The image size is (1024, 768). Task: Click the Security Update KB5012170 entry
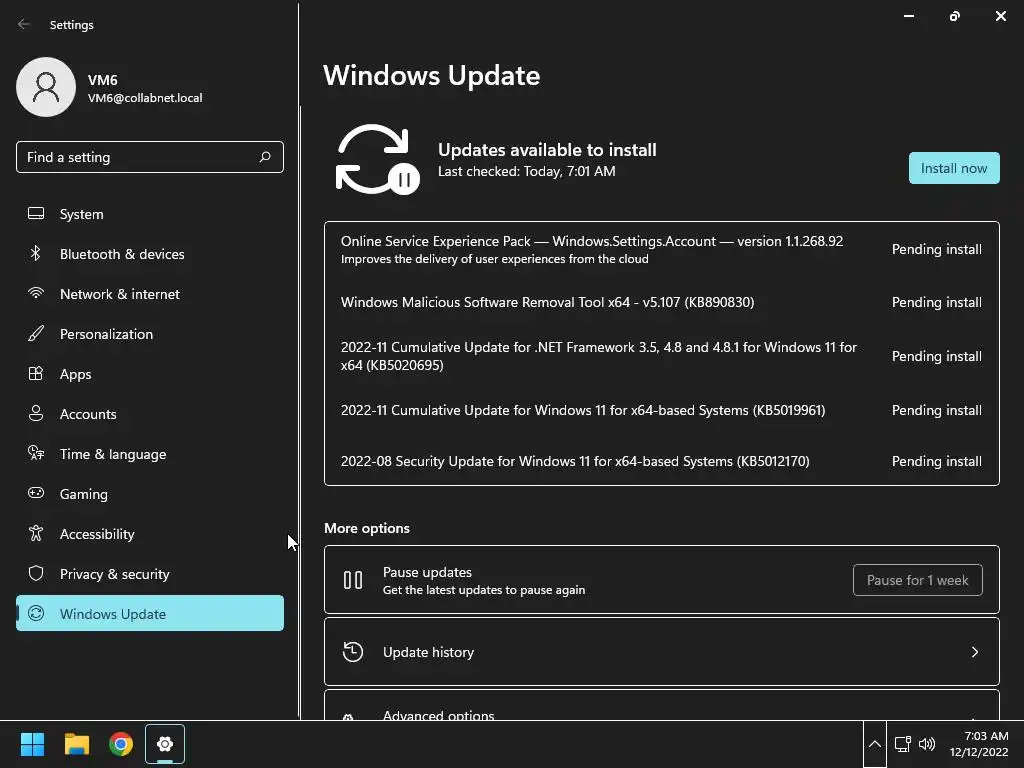coord(661,461)
